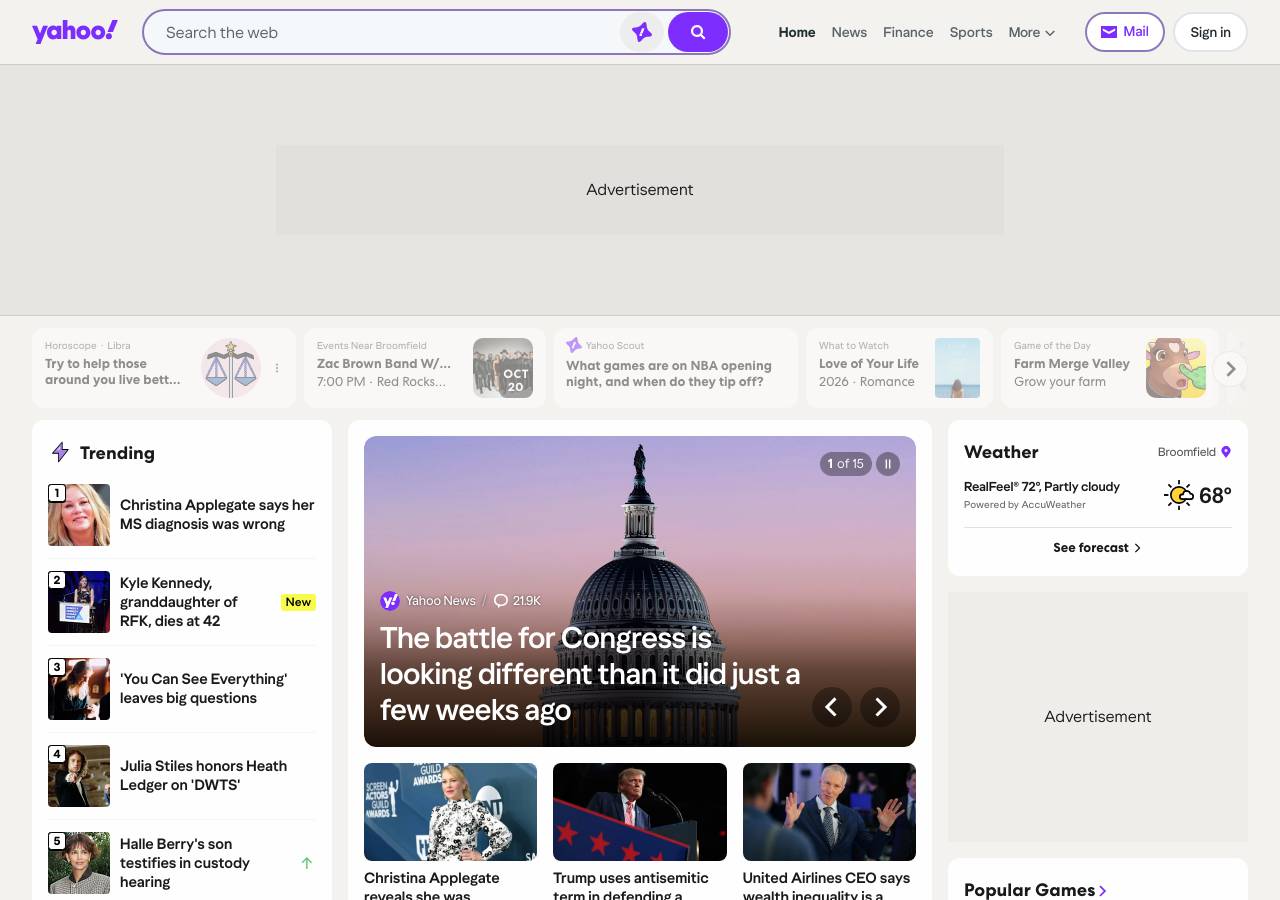Expand the More navigation menu

(x=1032, y=32)
